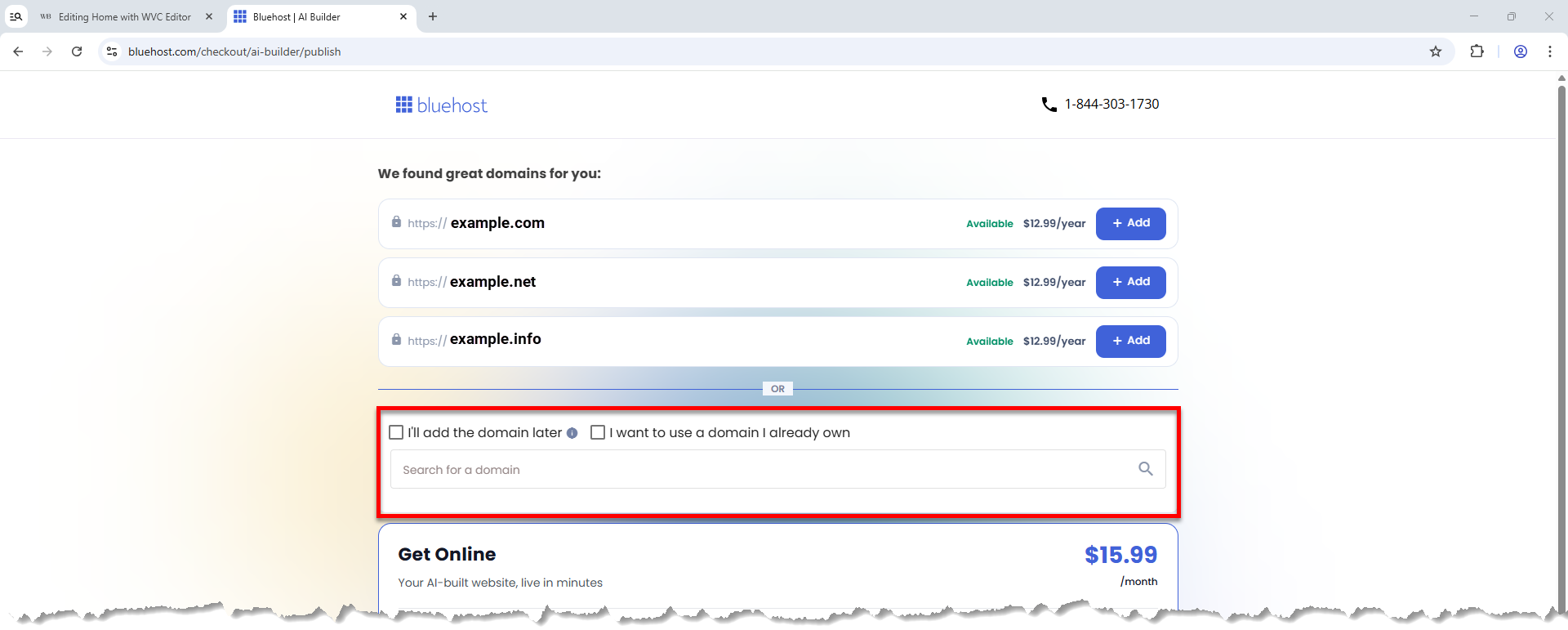
Task: Click the lock icon beside example.info
Action: click(396, 339)
